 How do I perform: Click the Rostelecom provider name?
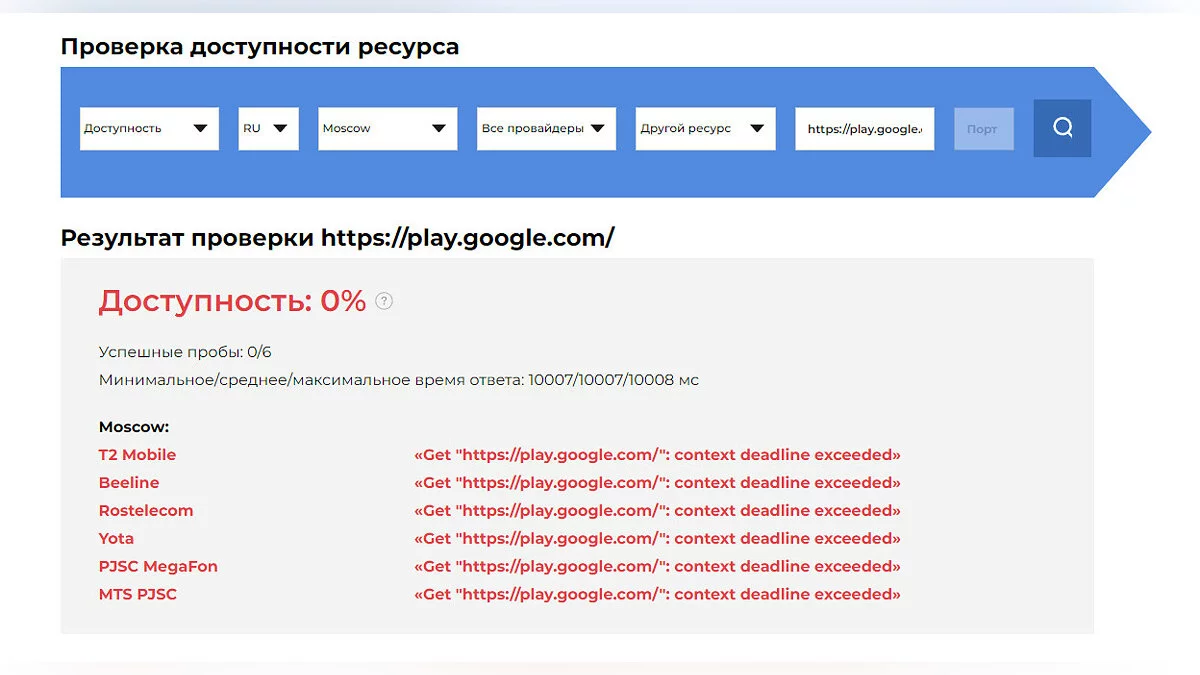tap(146, 511)
